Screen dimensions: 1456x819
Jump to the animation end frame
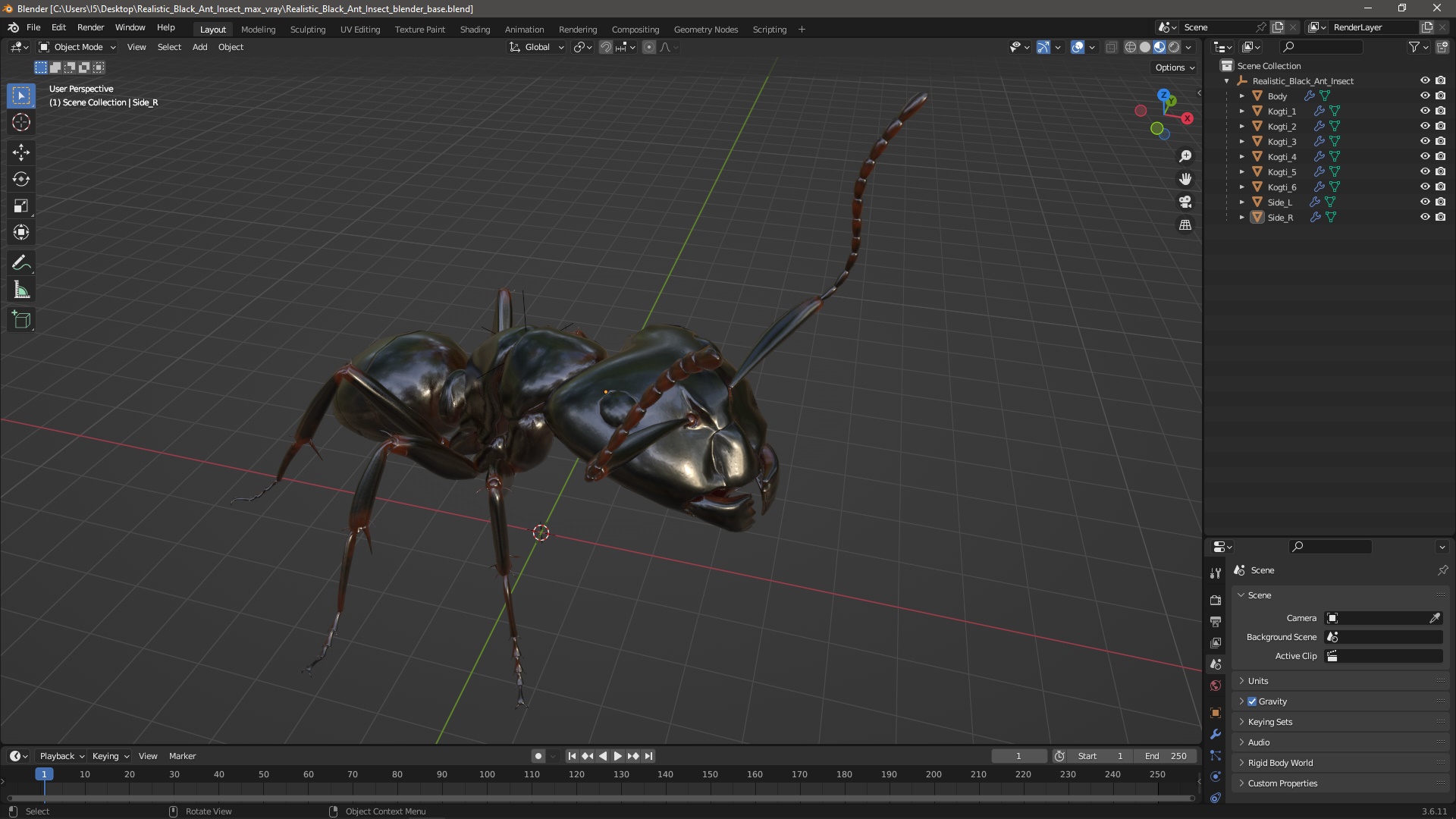pyautogui.click(x=648, y=756)
